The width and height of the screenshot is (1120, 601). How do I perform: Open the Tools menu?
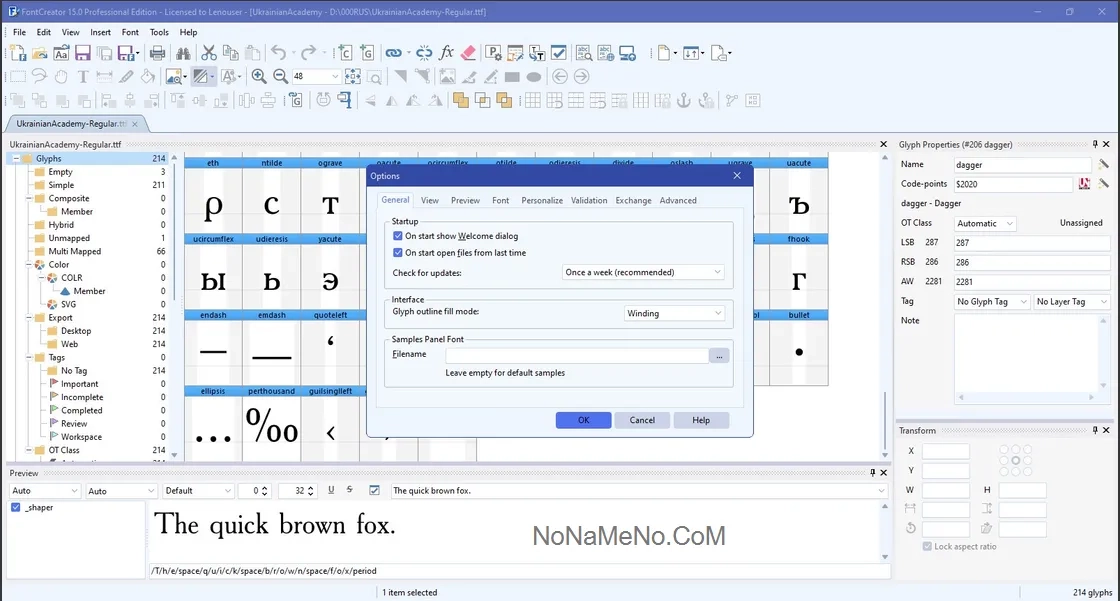click(159, 32)
